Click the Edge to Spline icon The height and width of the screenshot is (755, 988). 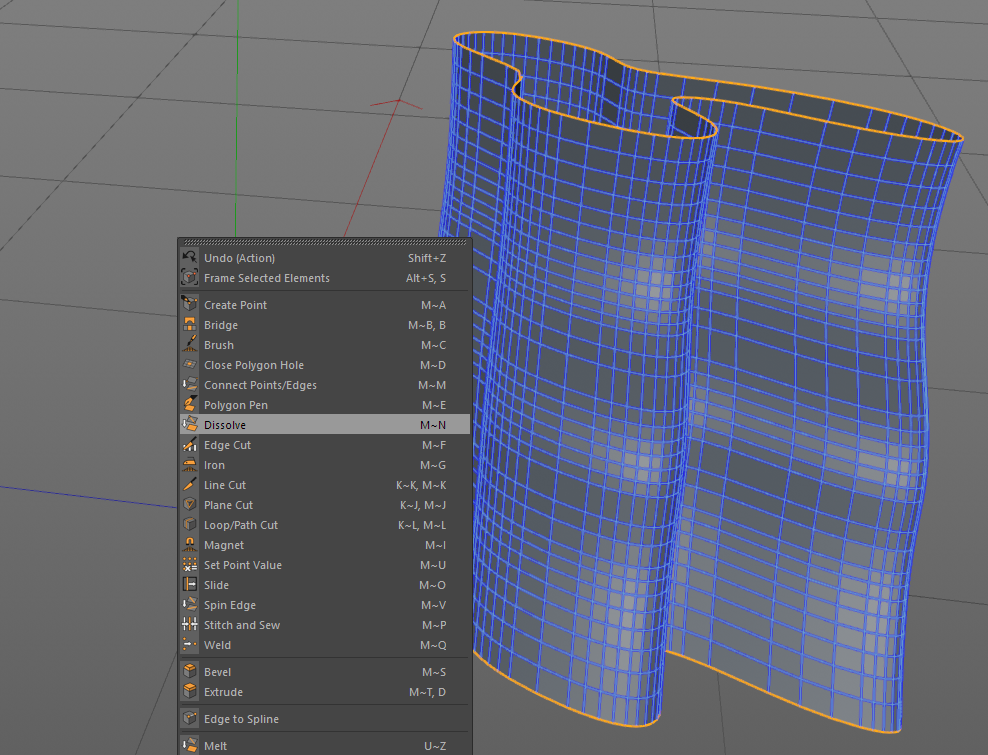click(x=190, y=718)
